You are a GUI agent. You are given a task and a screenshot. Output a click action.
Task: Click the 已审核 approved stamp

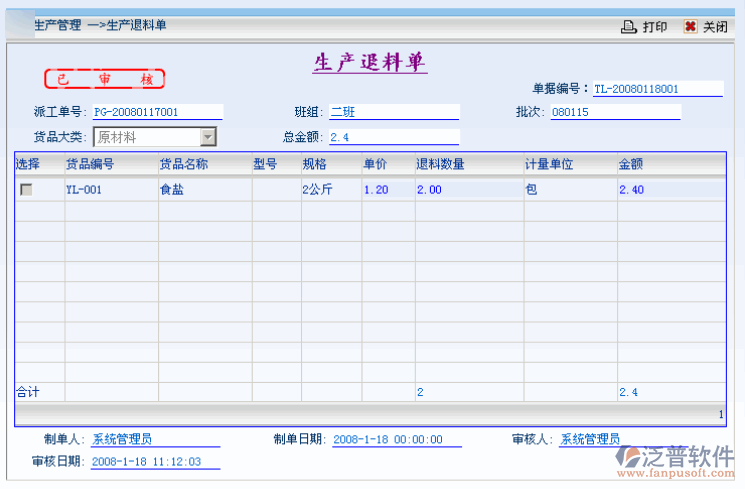[104, 79]
